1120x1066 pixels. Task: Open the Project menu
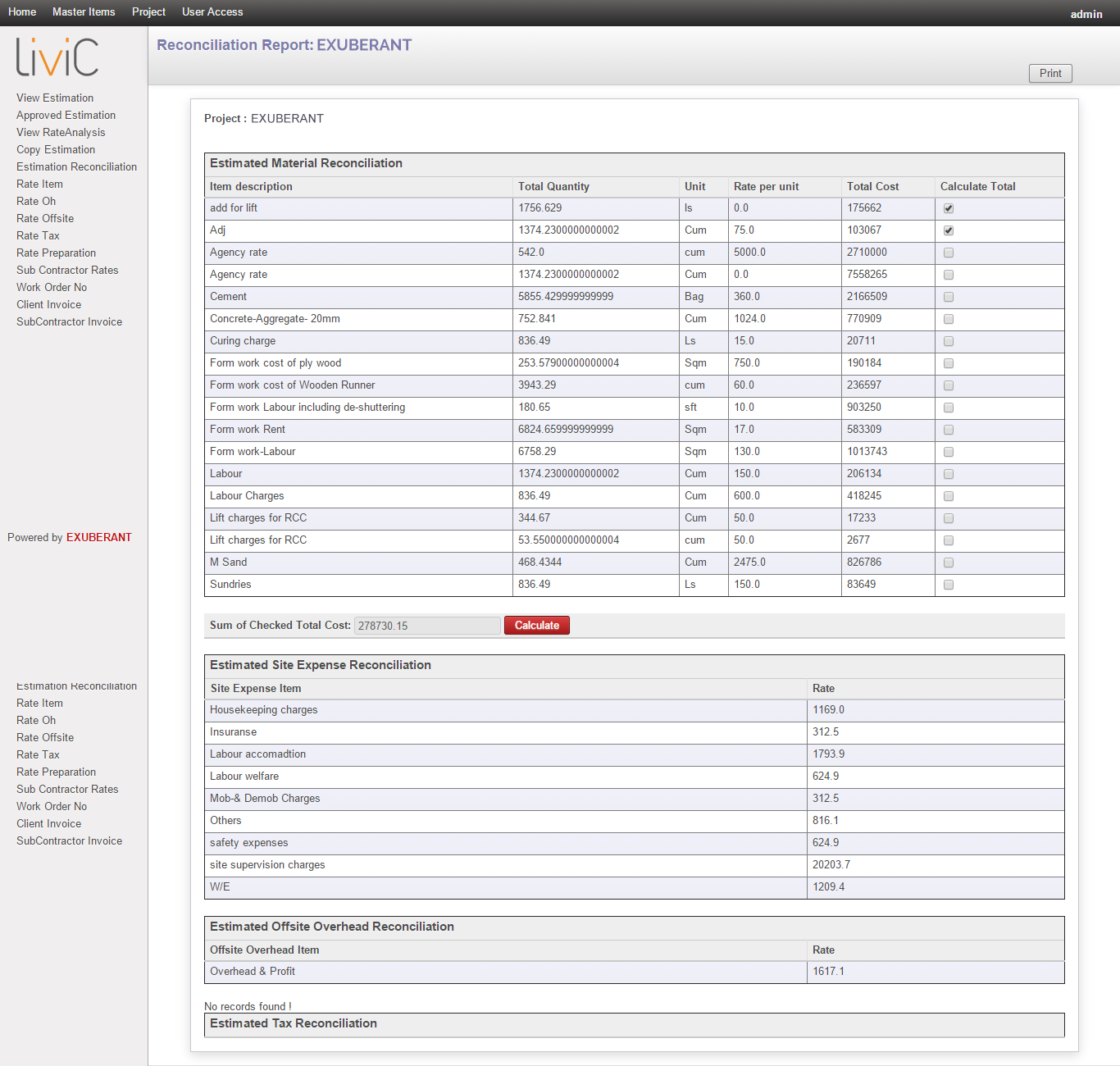pos(148,12)
